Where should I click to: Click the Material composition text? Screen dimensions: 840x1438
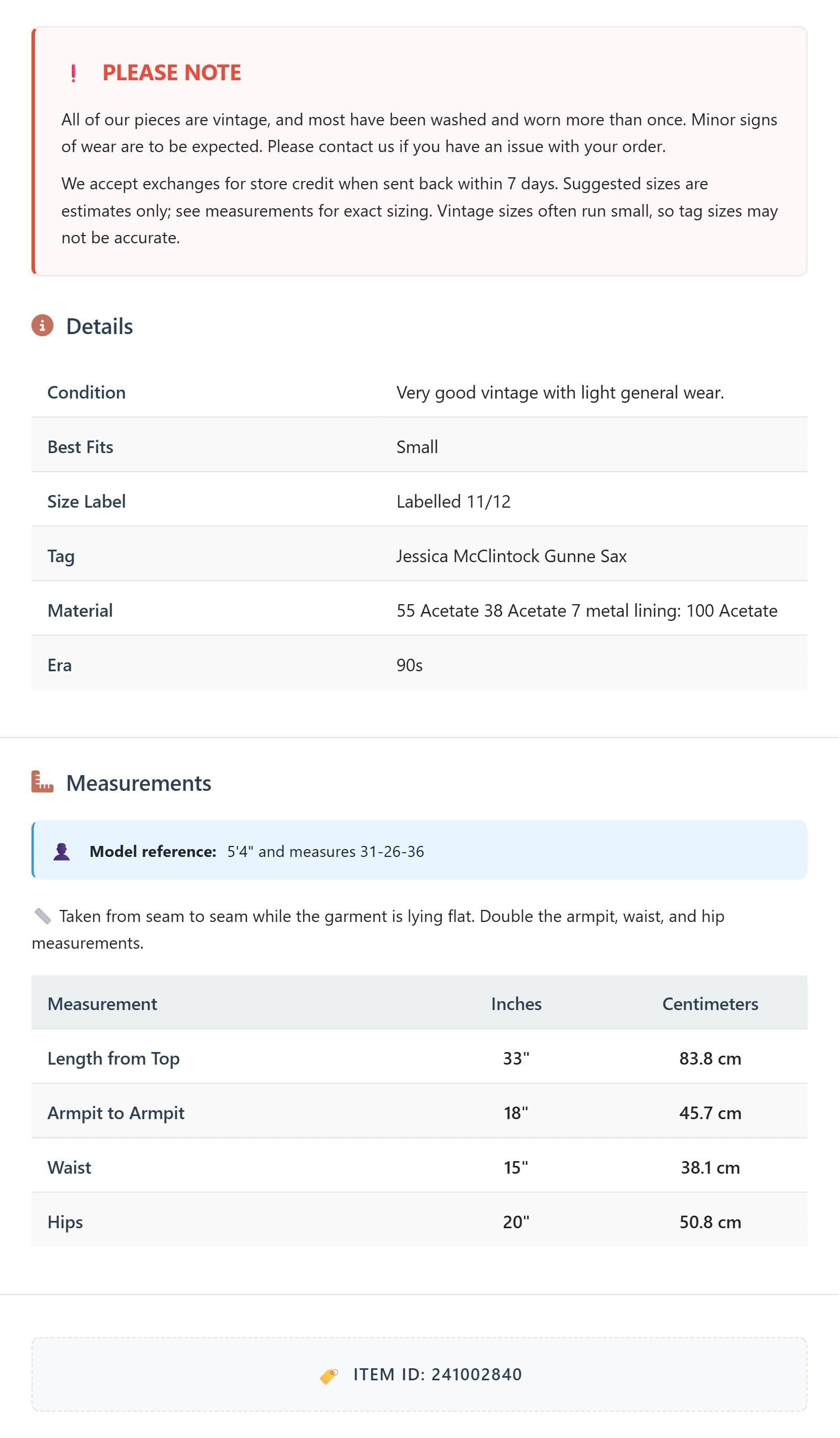coord(588,611)
